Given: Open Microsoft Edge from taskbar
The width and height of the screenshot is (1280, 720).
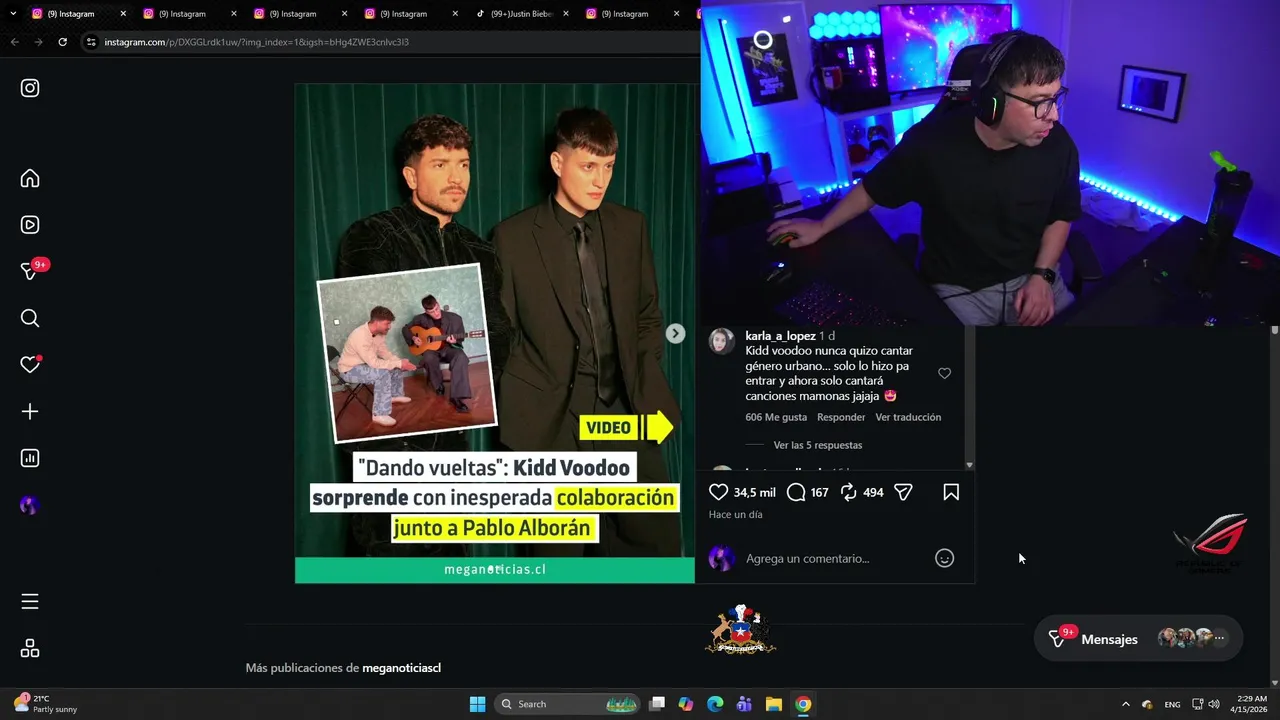Looking at the screenshot, I should (x=715, y=704).
